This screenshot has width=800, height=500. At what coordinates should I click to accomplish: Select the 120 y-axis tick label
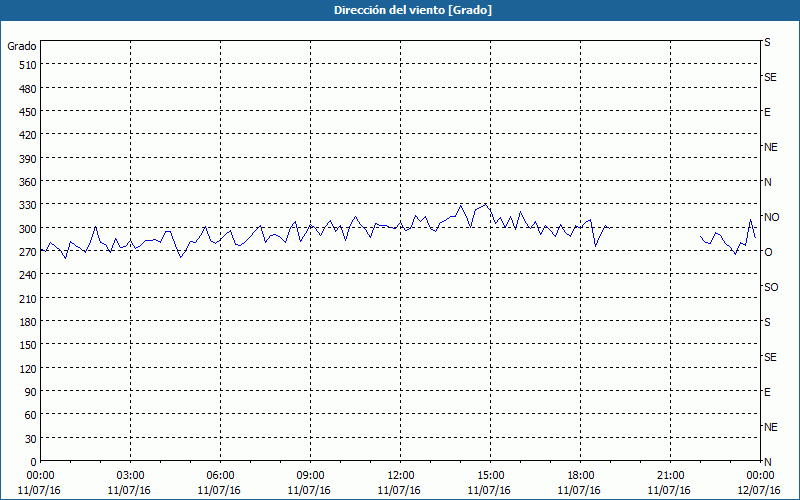pyautogui.click(x=29, y=368)
